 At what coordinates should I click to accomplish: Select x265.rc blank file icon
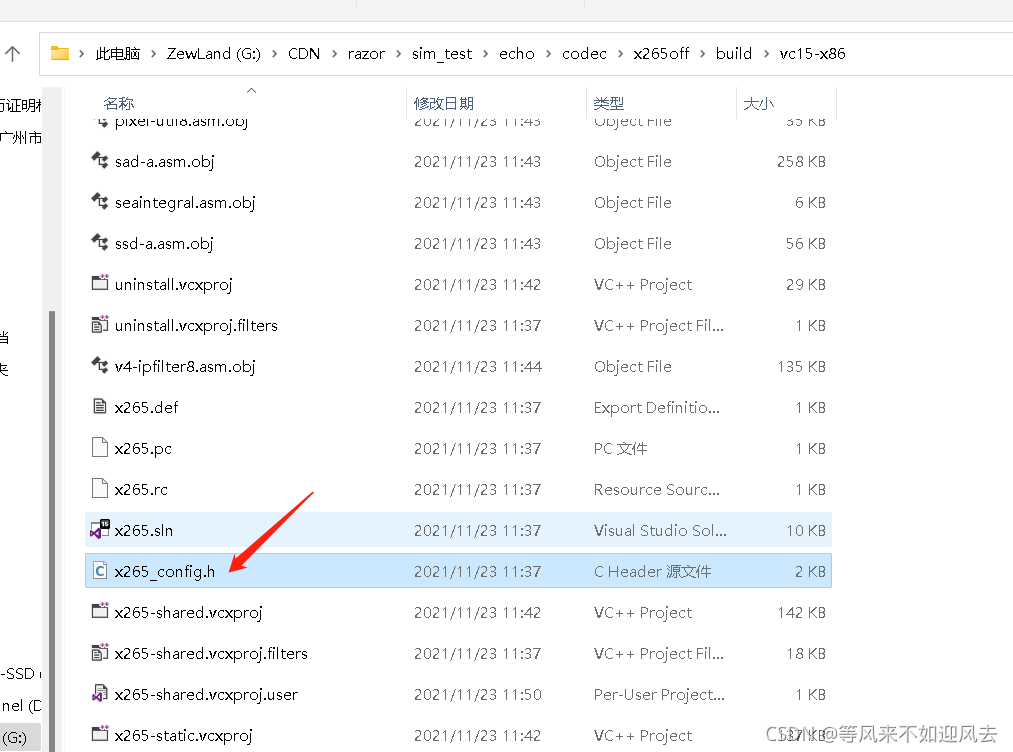[99, 488]
